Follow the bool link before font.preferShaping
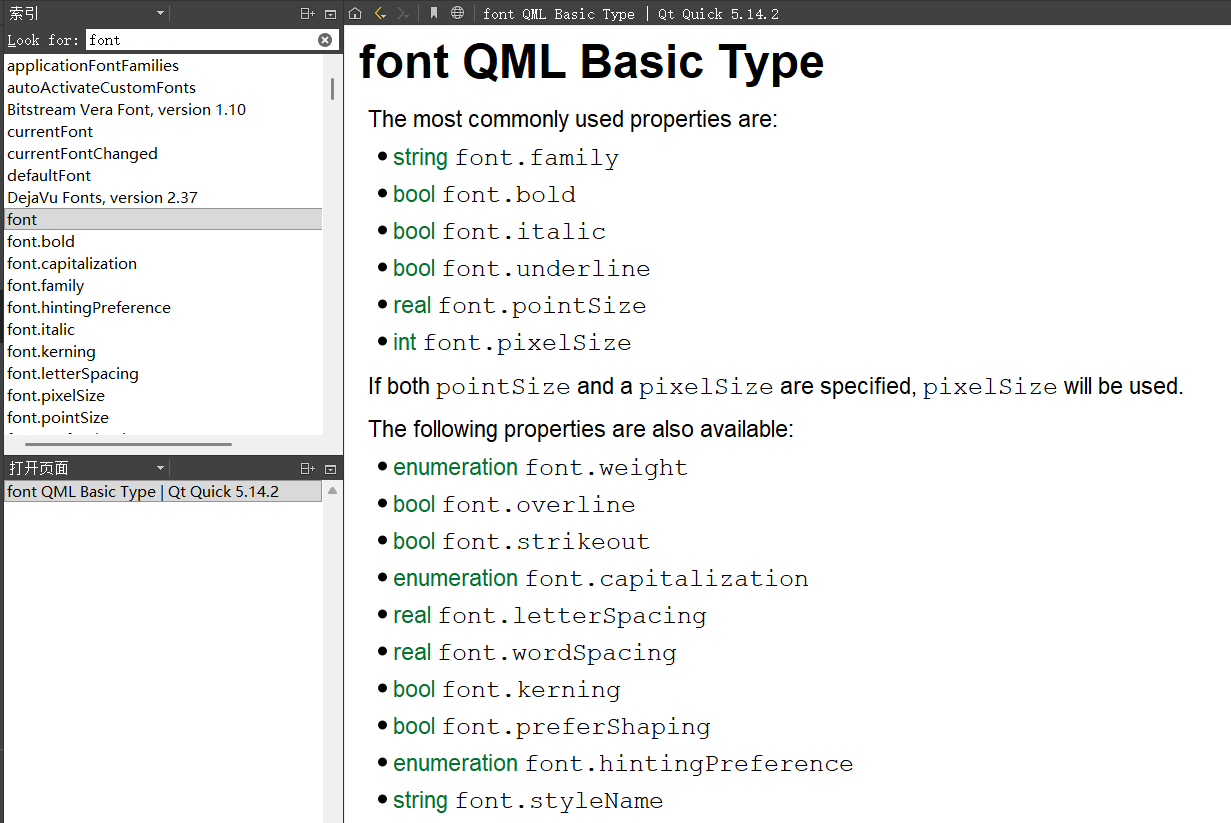Image resolution: width=1231 pixels, height=823 pixels. 414,727
